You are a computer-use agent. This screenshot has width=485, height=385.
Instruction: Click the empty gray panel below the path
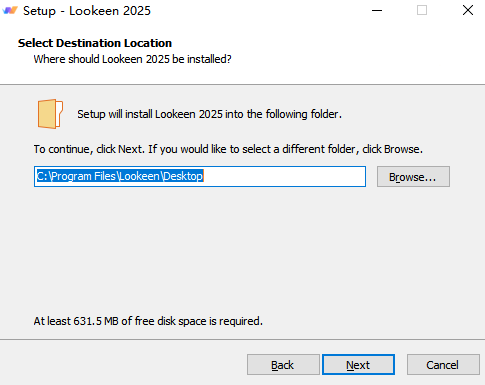point(242,250)
